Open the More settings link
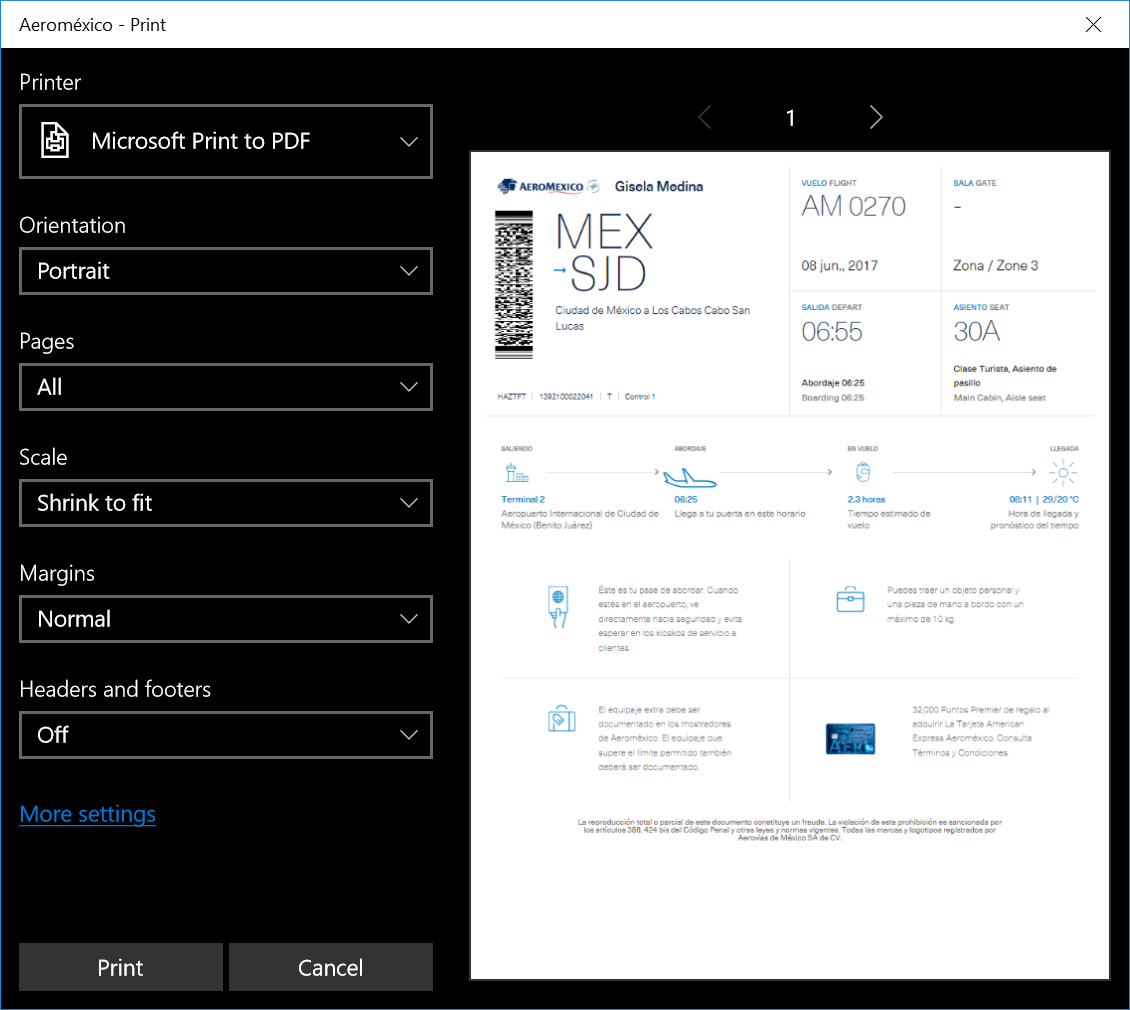 (x=88, y=814)
